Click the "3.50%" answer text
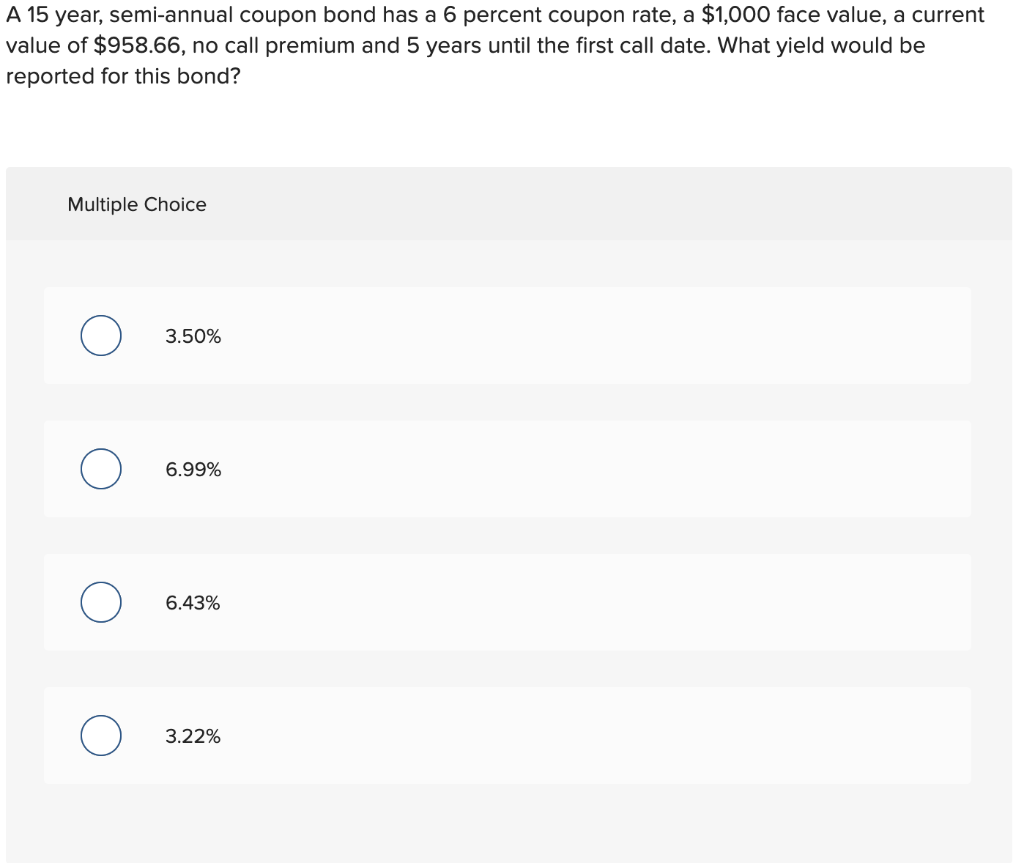This screenshot has height=863, width=1024. pos(193,337)
